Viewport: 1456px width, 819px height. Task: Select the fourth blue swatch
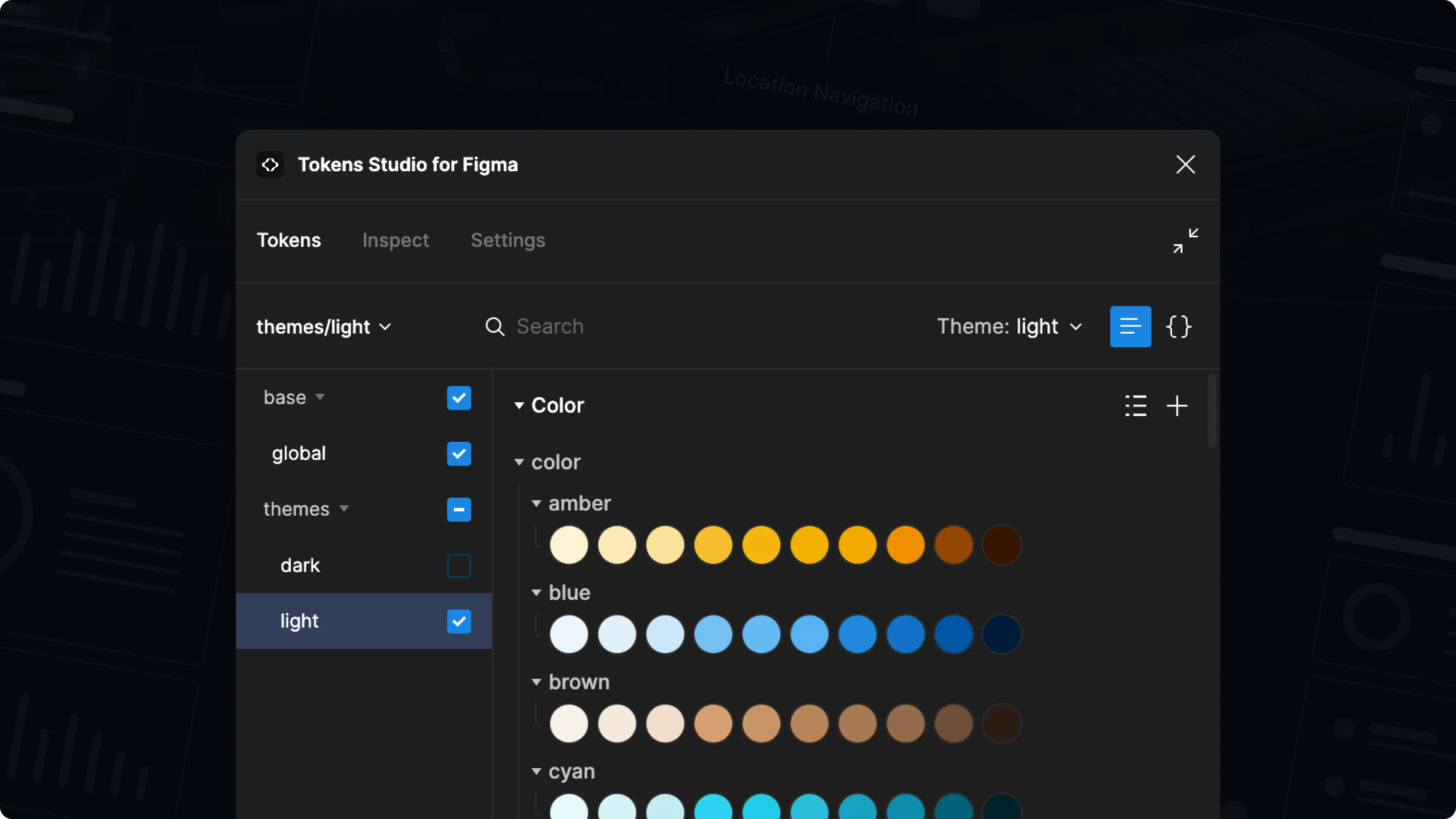click(713, 634)
